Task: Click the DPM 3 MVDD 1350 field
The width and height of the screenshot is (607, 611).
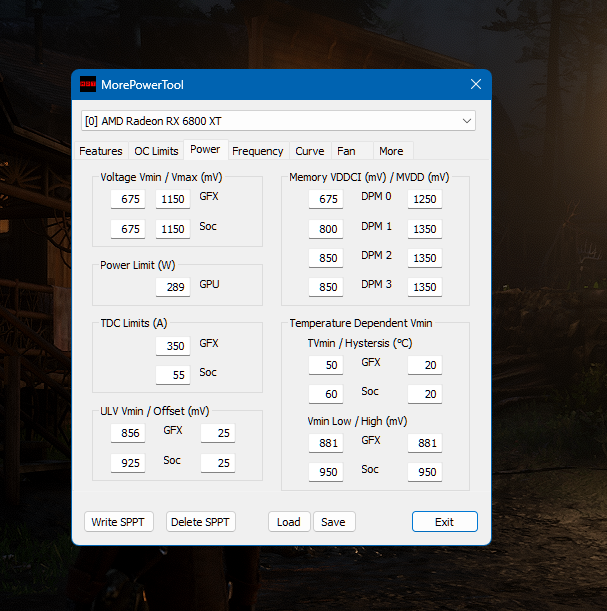Action: [425, 287]
